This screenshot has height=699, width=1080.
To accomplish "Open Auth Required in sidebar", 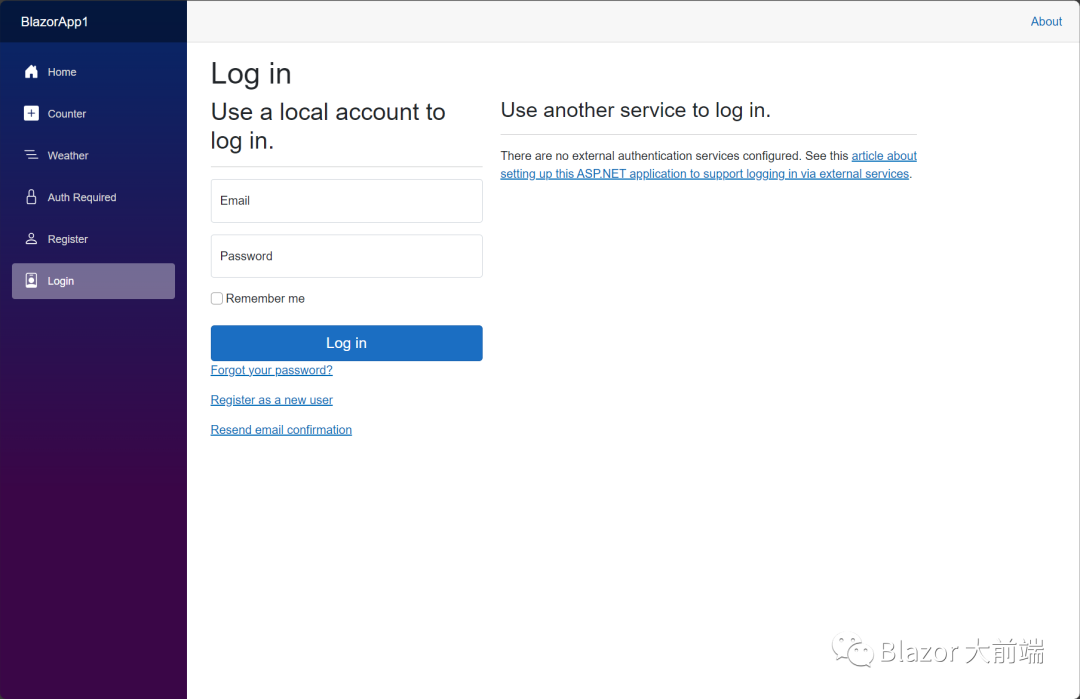I will pyautogui.click(x=82, y=198).
